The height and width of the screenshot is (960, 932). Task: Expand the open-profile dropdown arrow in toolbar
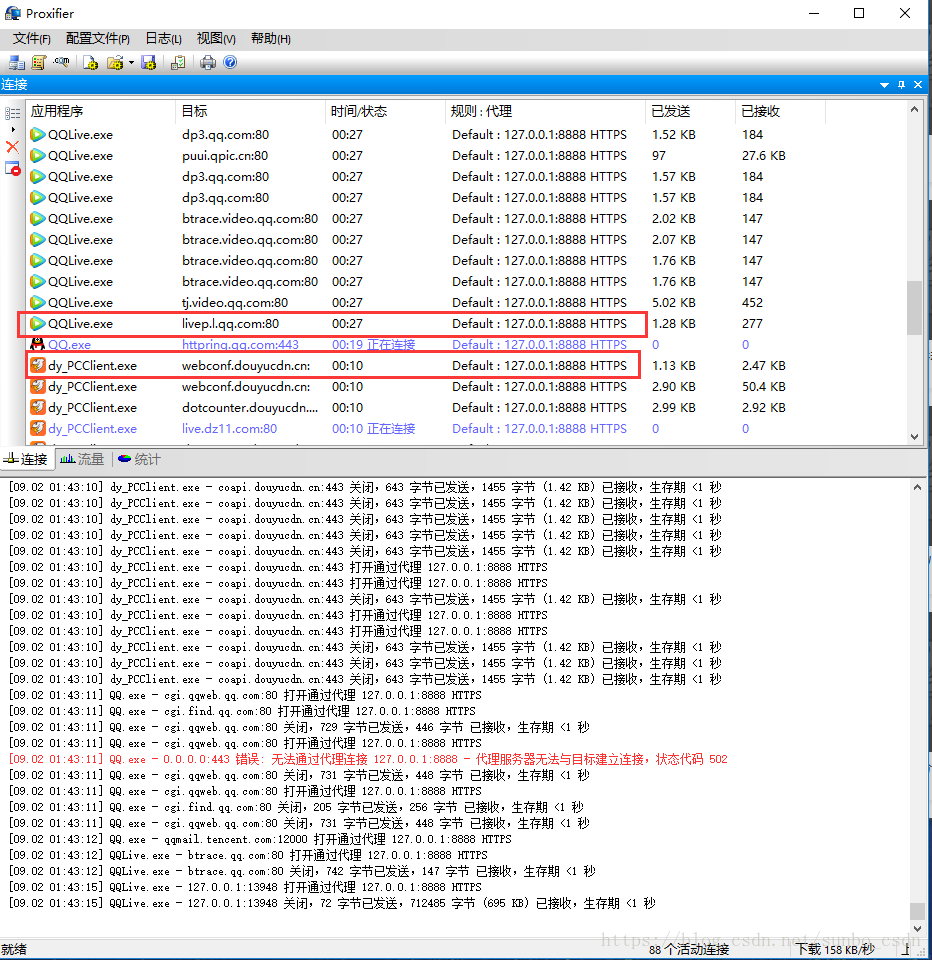[131, 62]
